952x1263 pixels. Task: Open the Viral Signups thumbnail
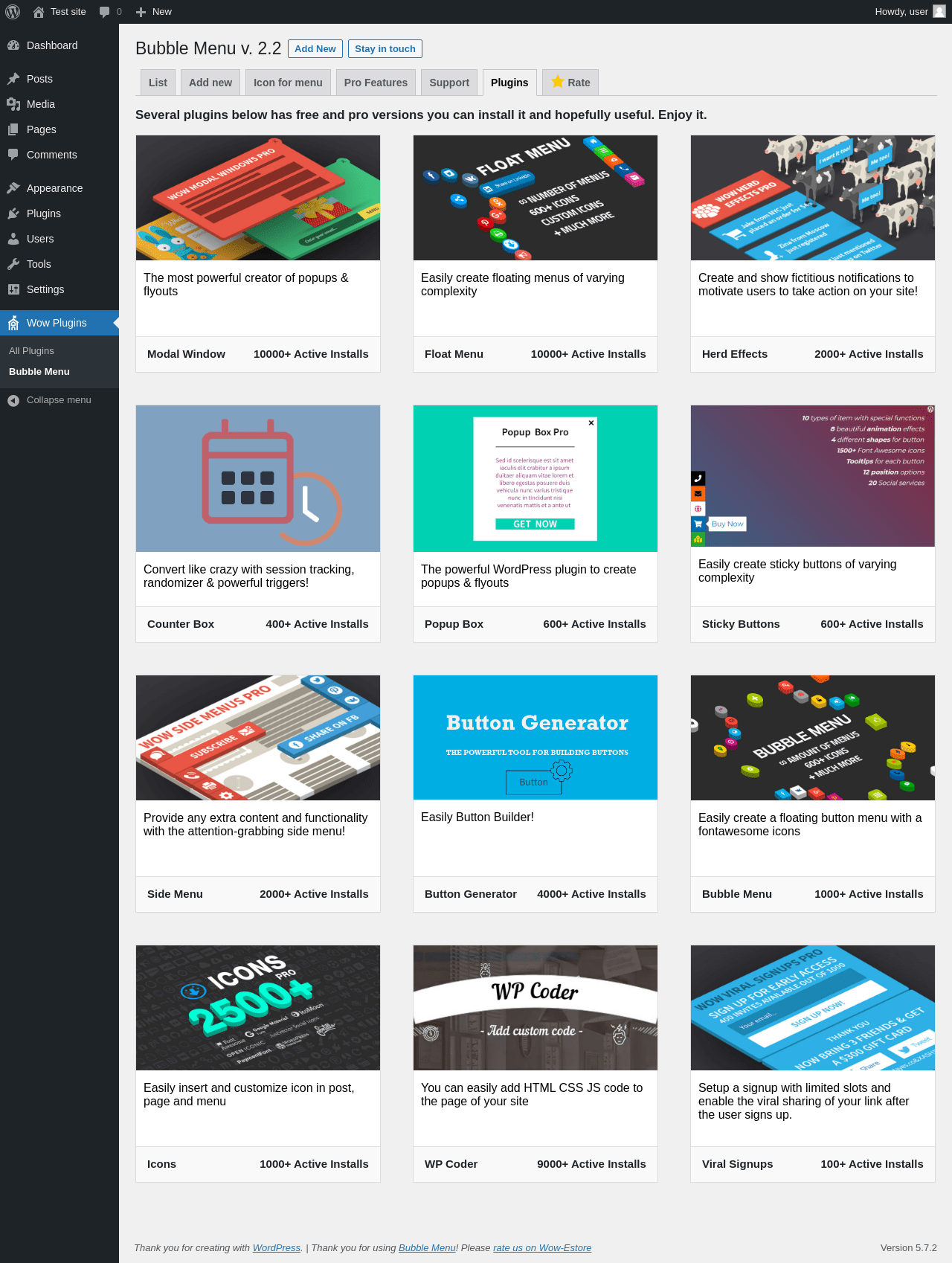tap(813, 1008)
